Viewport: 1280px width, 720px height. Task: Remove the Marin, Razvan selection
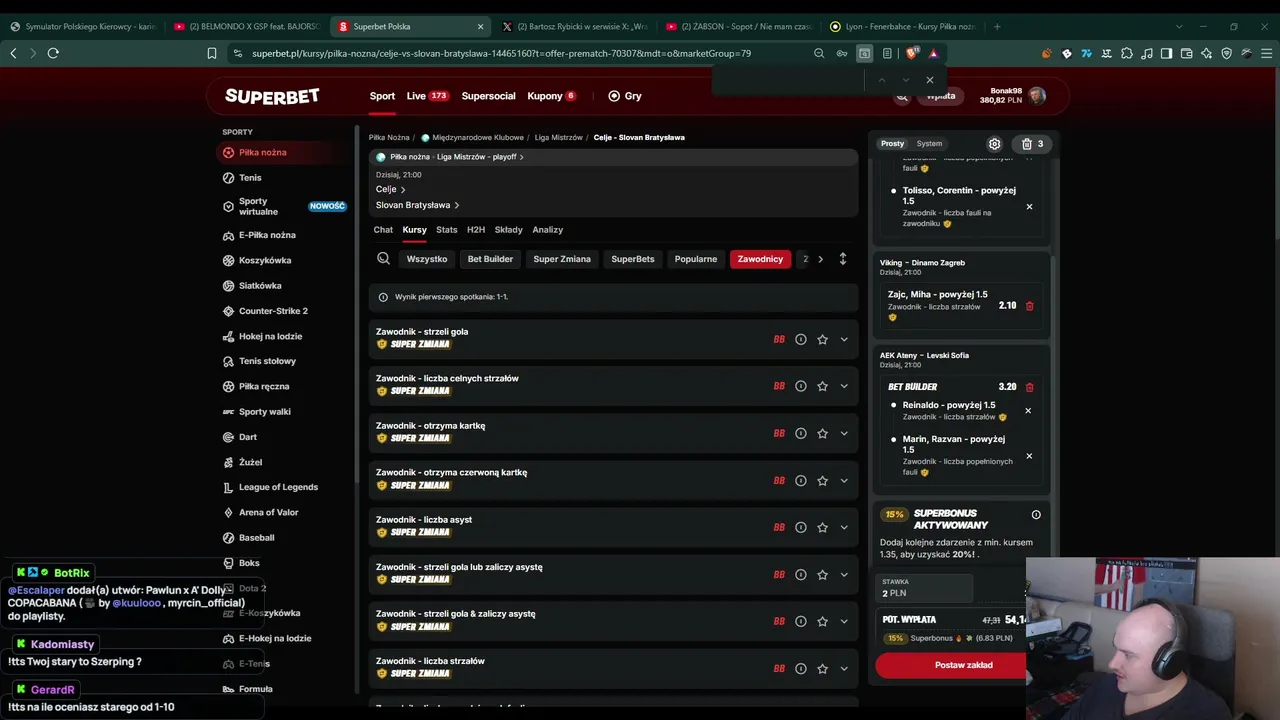[x=1029, y=456]
